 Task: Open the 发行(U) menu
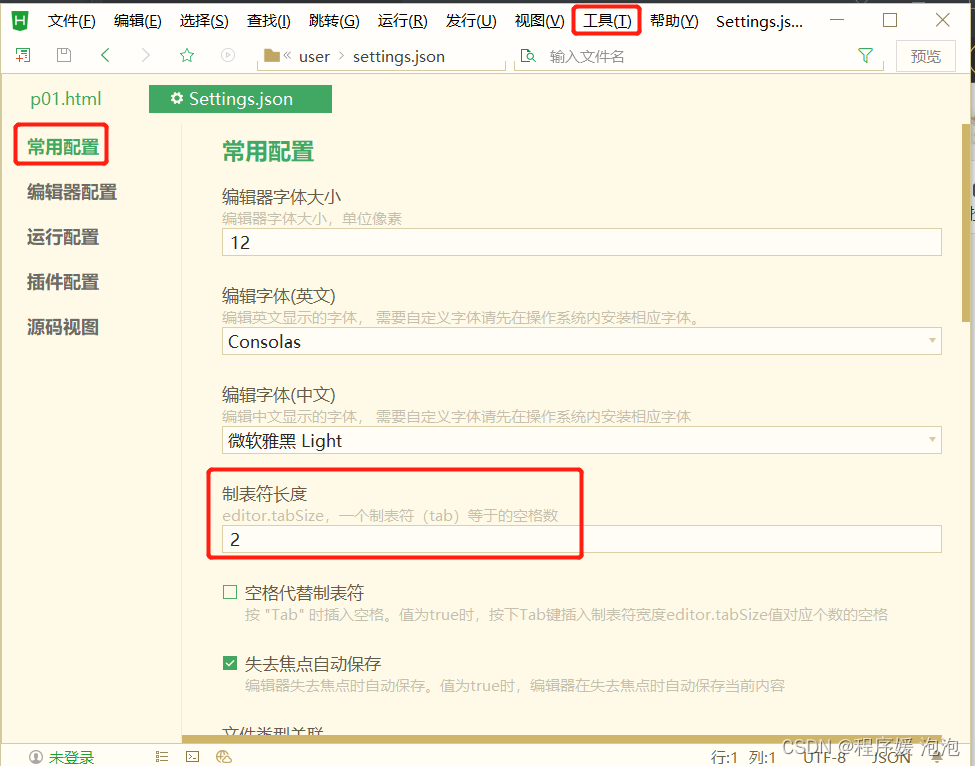point(471,21)
